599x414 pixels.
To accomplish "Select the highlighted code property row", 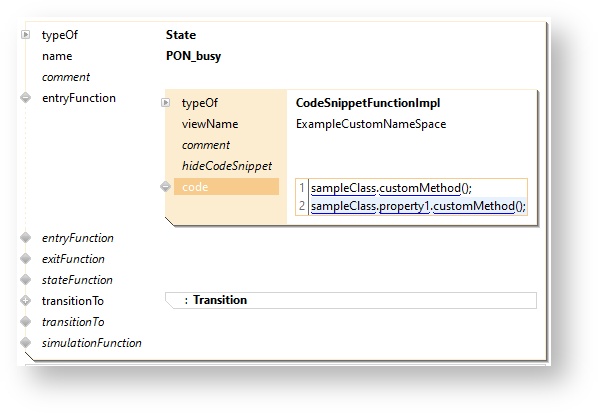I will [x=226, y=187].
